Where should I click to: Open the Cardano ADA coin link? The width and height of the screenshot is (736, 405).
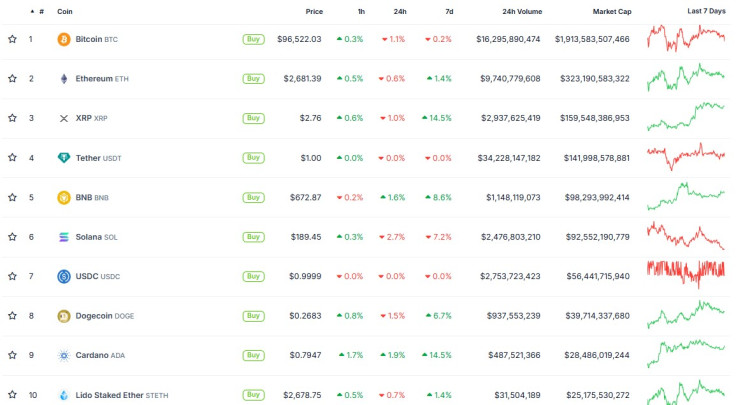point(100,355)
